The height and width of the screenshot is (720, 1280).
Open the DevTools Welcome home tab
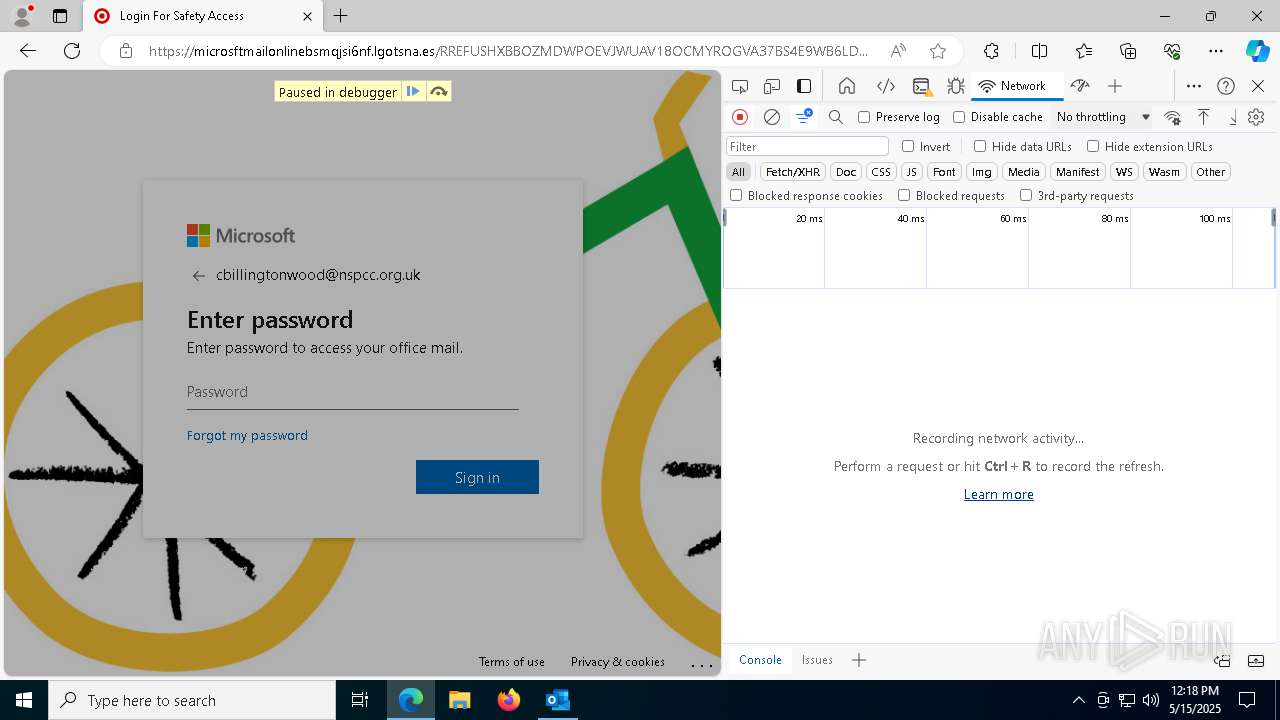[x=847, y=86]
